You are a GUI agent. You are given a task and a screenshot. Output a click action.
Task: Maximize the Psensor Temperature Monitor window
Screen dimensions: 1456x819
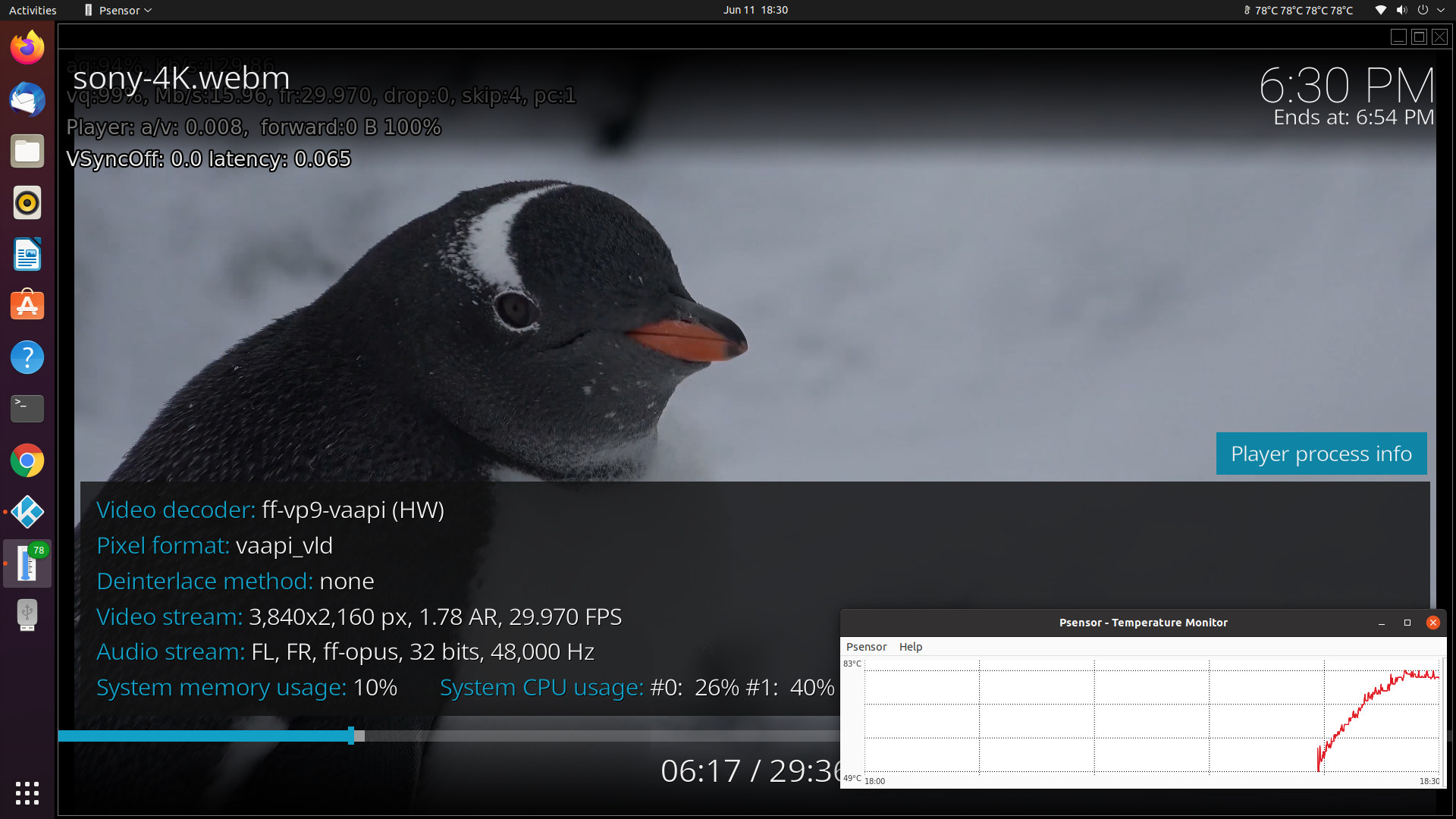tap(1407, 623)
